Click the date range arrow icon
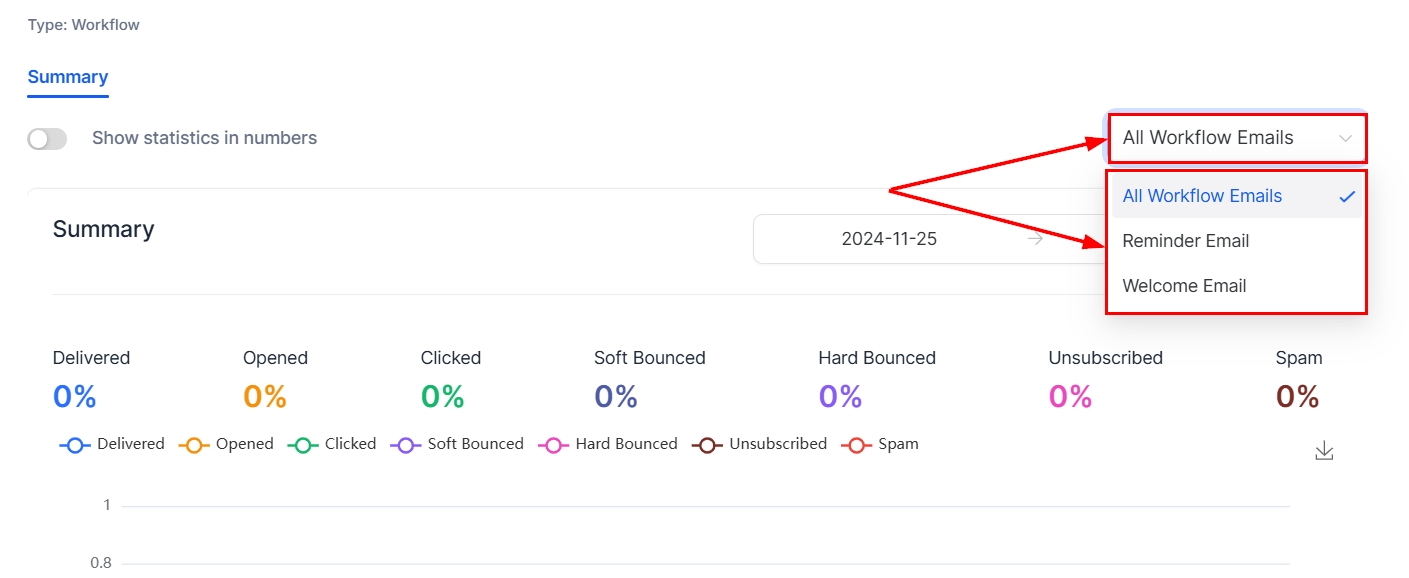 (1036, 239)
